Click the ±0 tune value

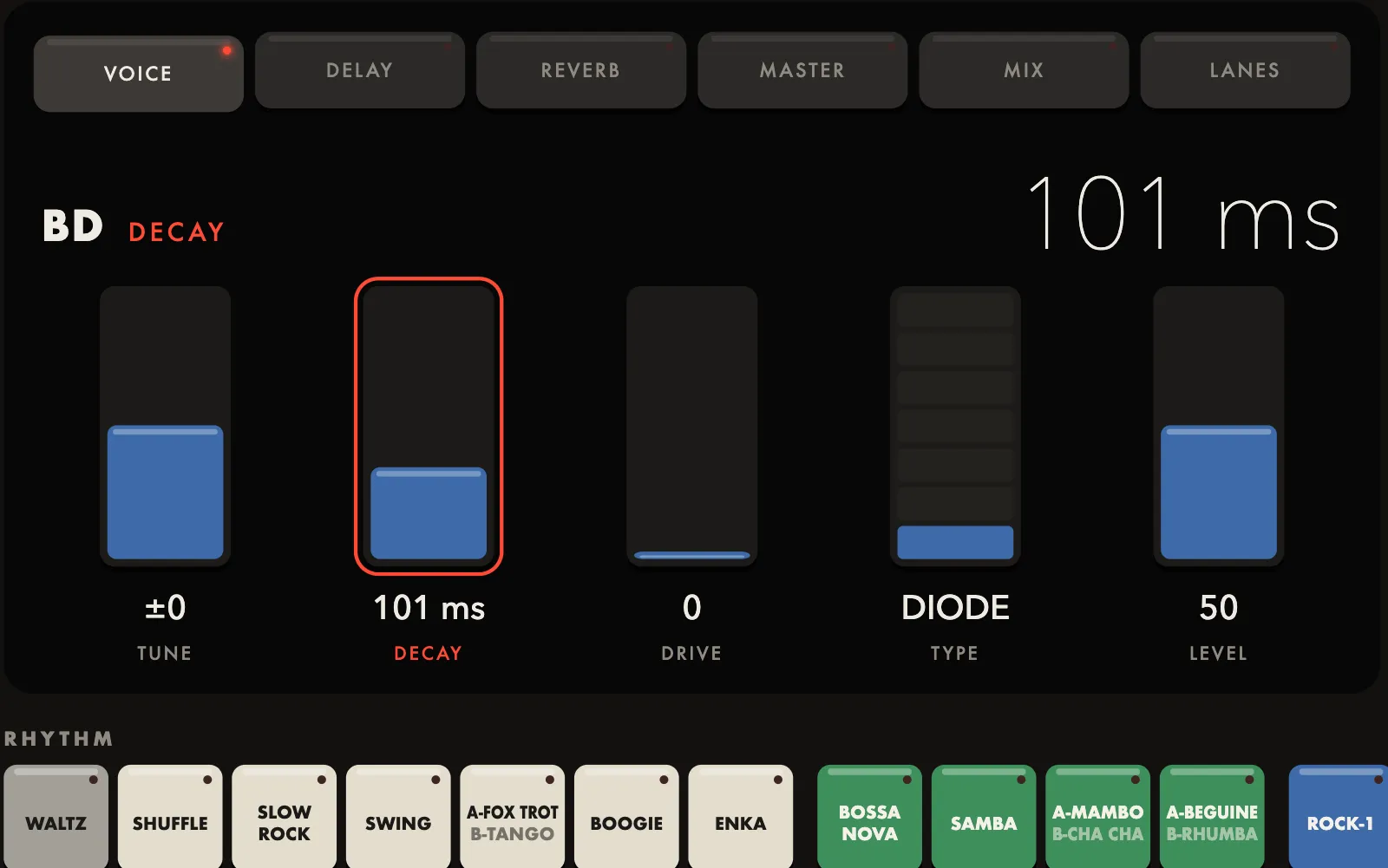pyautogui.click(x=165, y=608)
